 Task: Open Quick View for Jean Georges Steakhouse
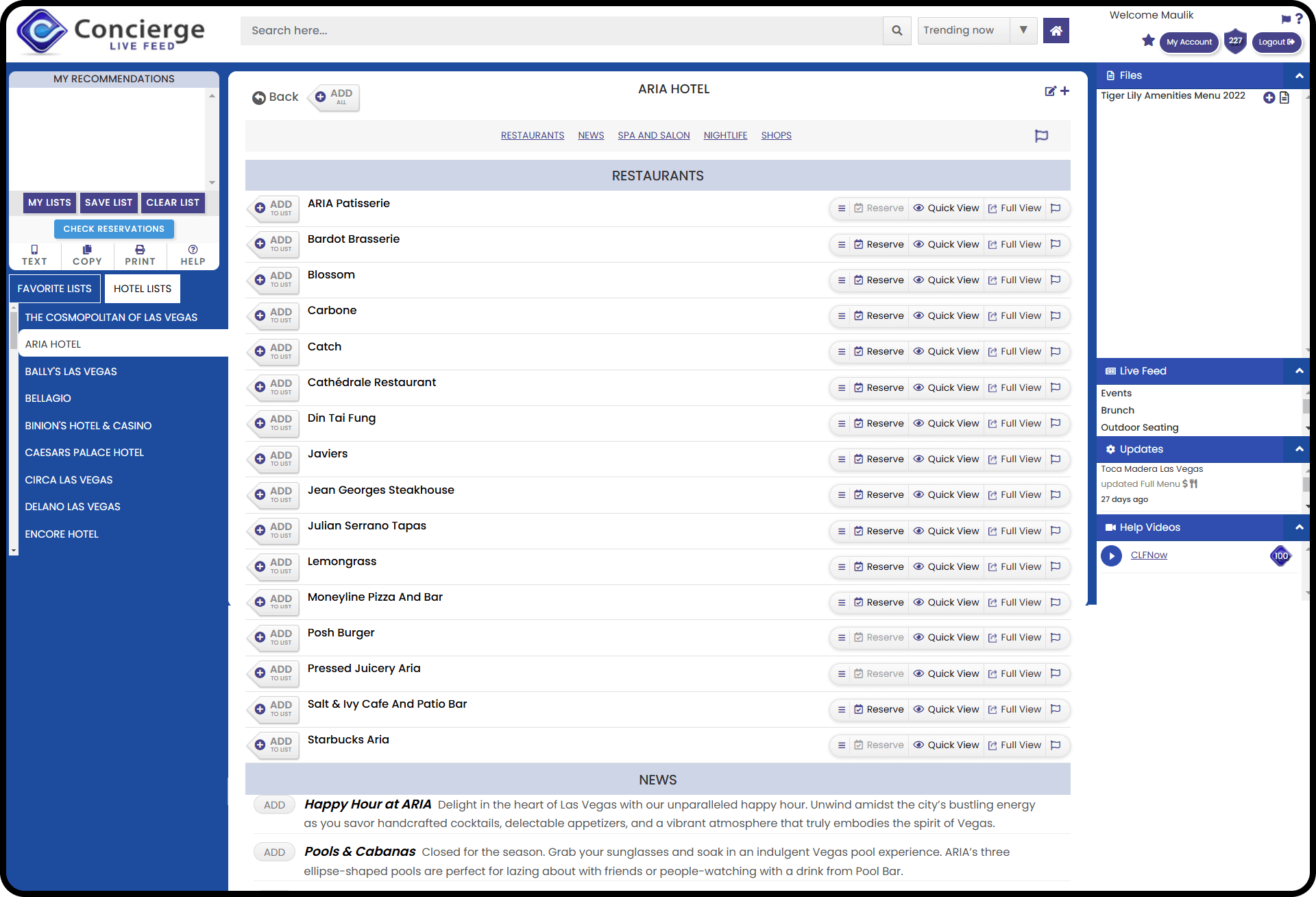946,495
